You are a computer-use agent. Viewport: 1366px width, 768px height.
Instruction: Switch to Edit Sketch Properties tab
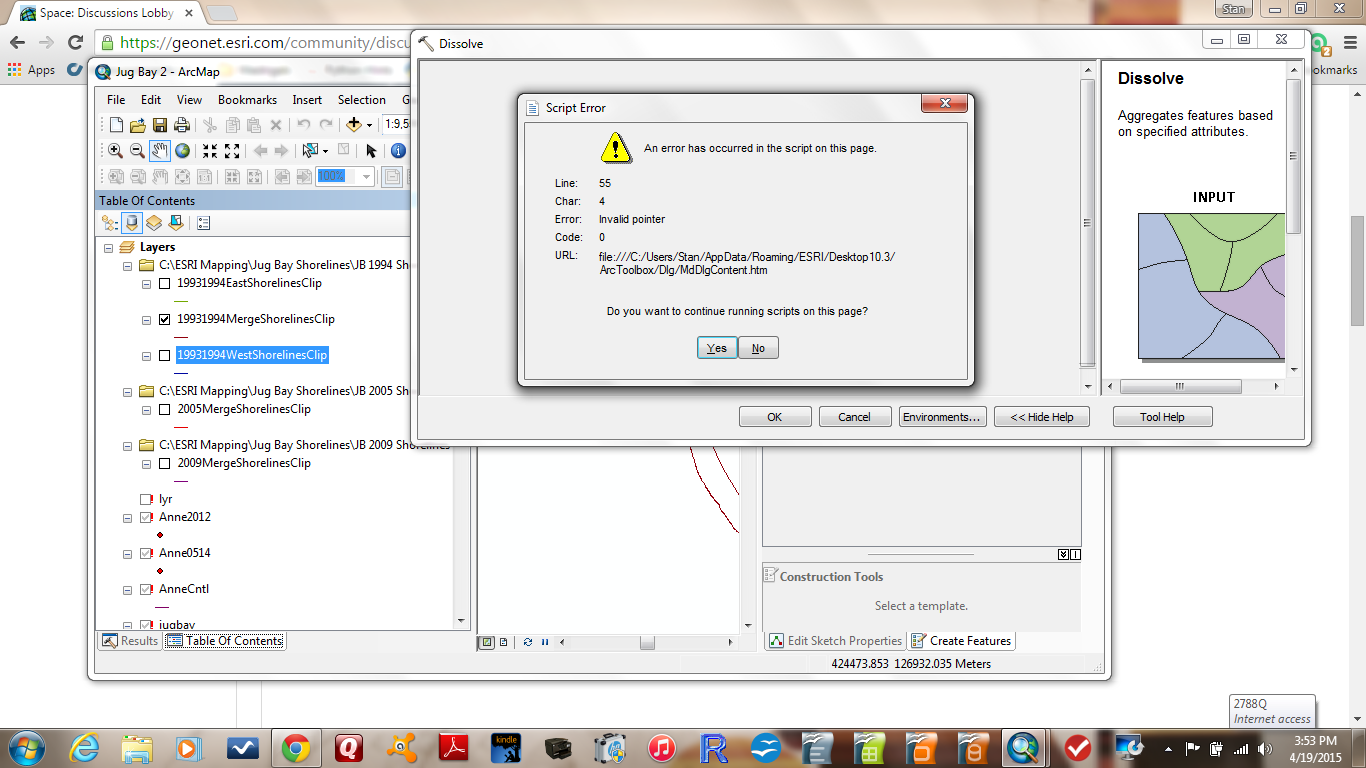click(835, 641)
